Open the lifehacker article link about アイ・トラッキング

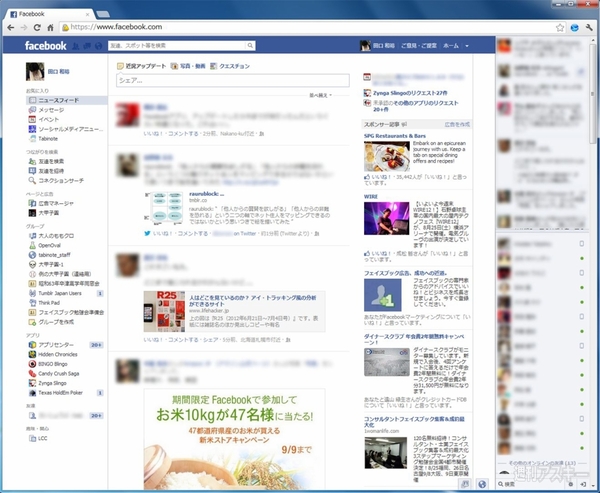click(253, 300)
